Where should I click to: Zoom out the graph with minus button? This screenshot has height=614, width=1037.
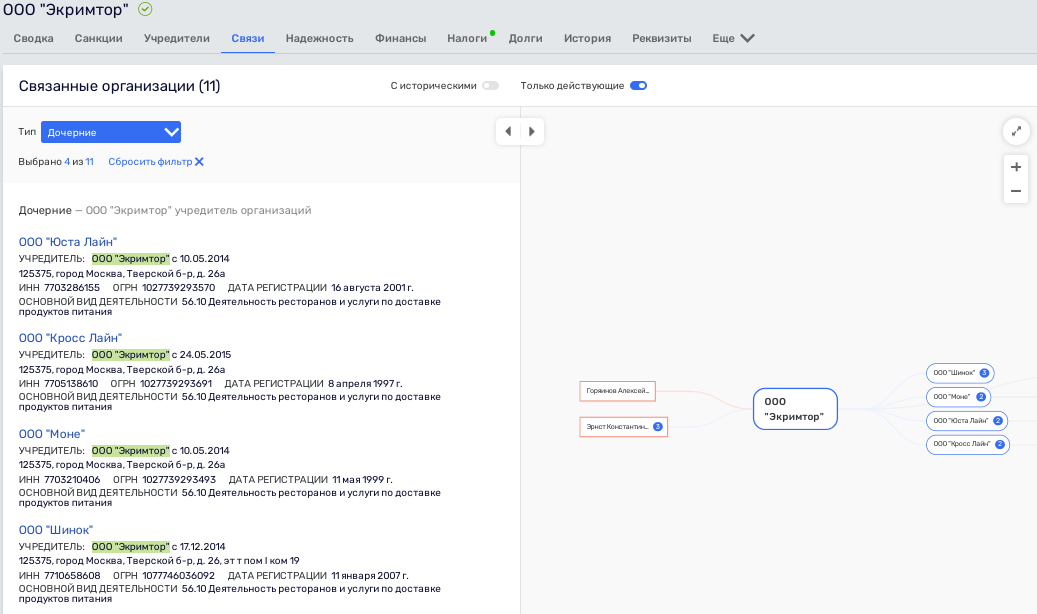click(x=1016, y=191)
